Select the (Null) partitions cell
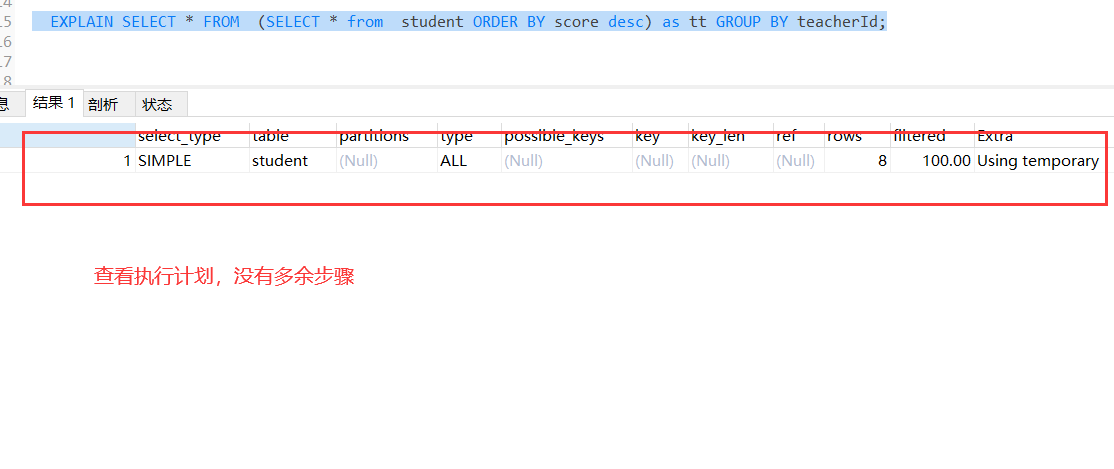This screenshot has height=469, width=1114. pyautogui.click(x=386, y=161)
